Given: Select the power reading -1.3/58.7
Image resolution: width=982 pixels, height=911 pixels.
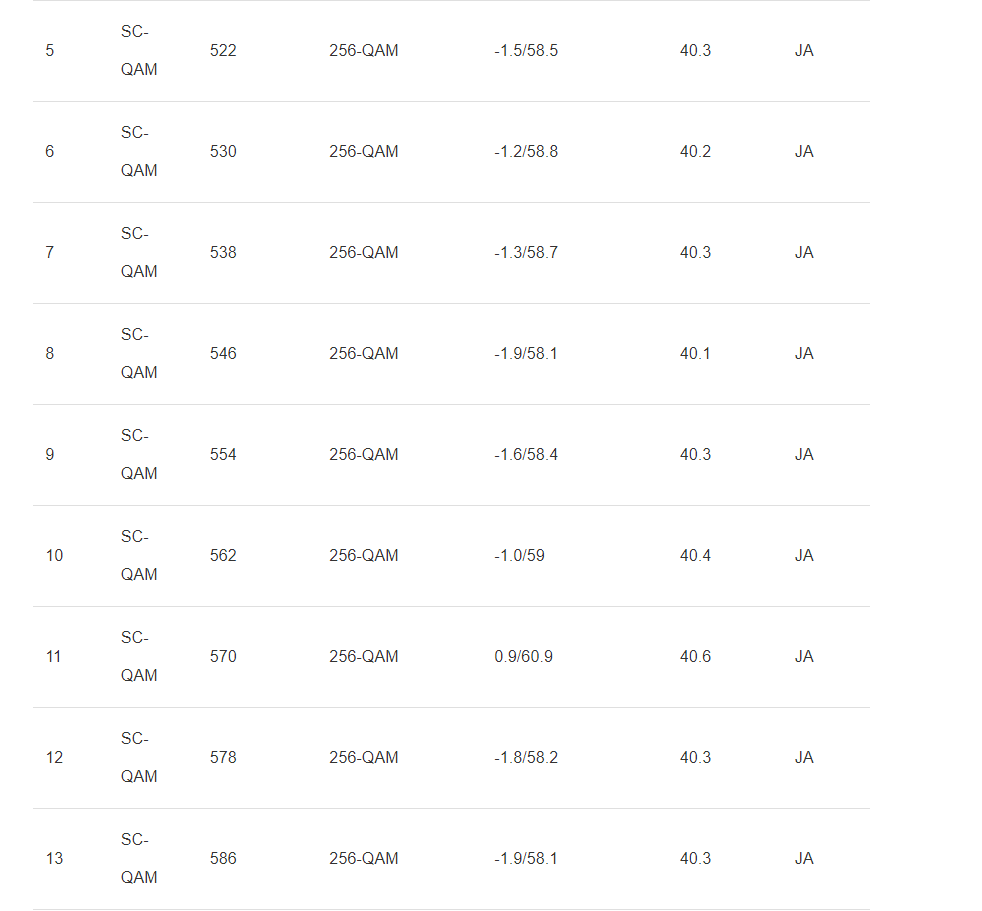Looking at the screenshot, I should point(525,253).
